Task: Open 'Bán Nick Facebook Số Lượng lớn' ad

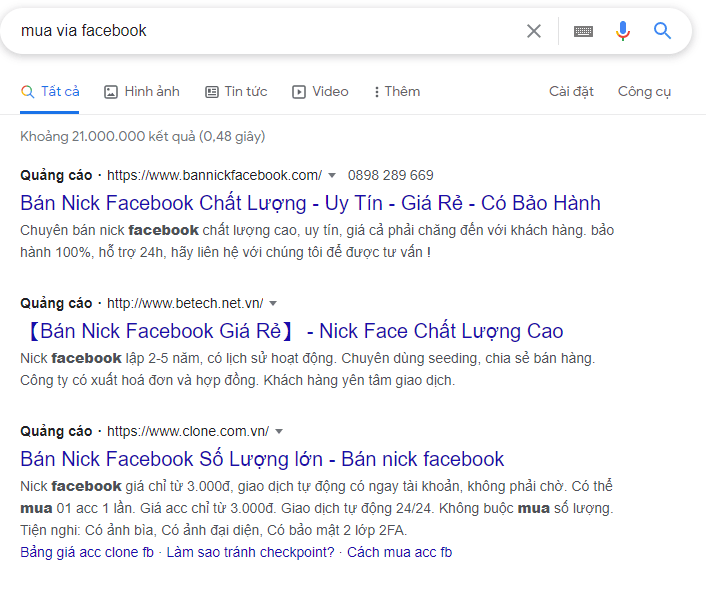Action: pyautogui.click(x=262, y=459)
